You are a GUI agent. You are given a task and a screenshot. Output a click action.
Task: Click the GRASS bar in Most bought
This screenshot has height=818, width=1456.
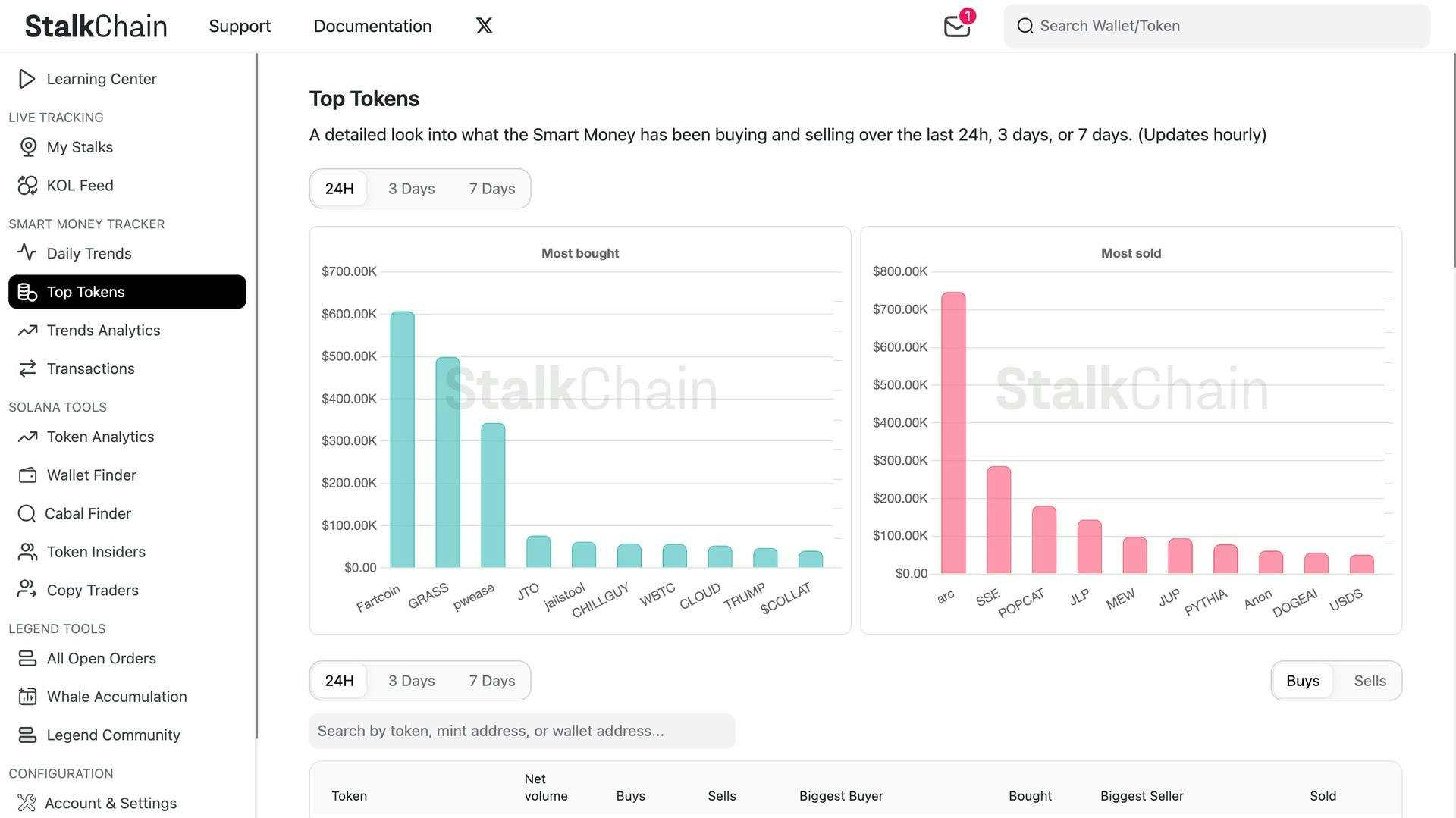(x=447, y=462)
